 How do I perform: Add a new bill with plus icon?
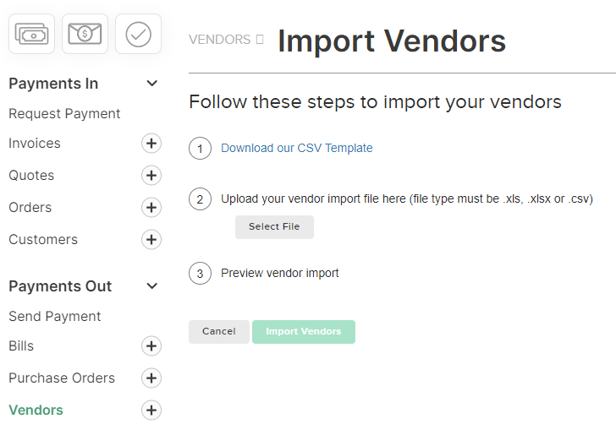pos(151,346)
